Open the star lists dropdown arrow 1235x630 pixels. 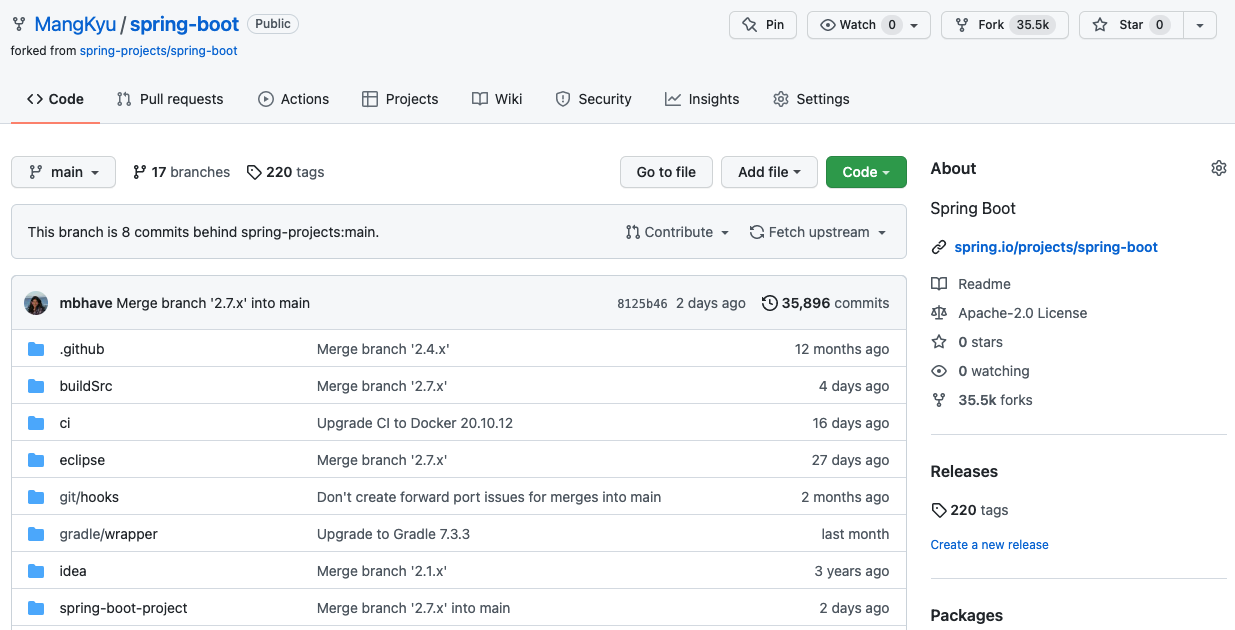(x=1200, y=25)
